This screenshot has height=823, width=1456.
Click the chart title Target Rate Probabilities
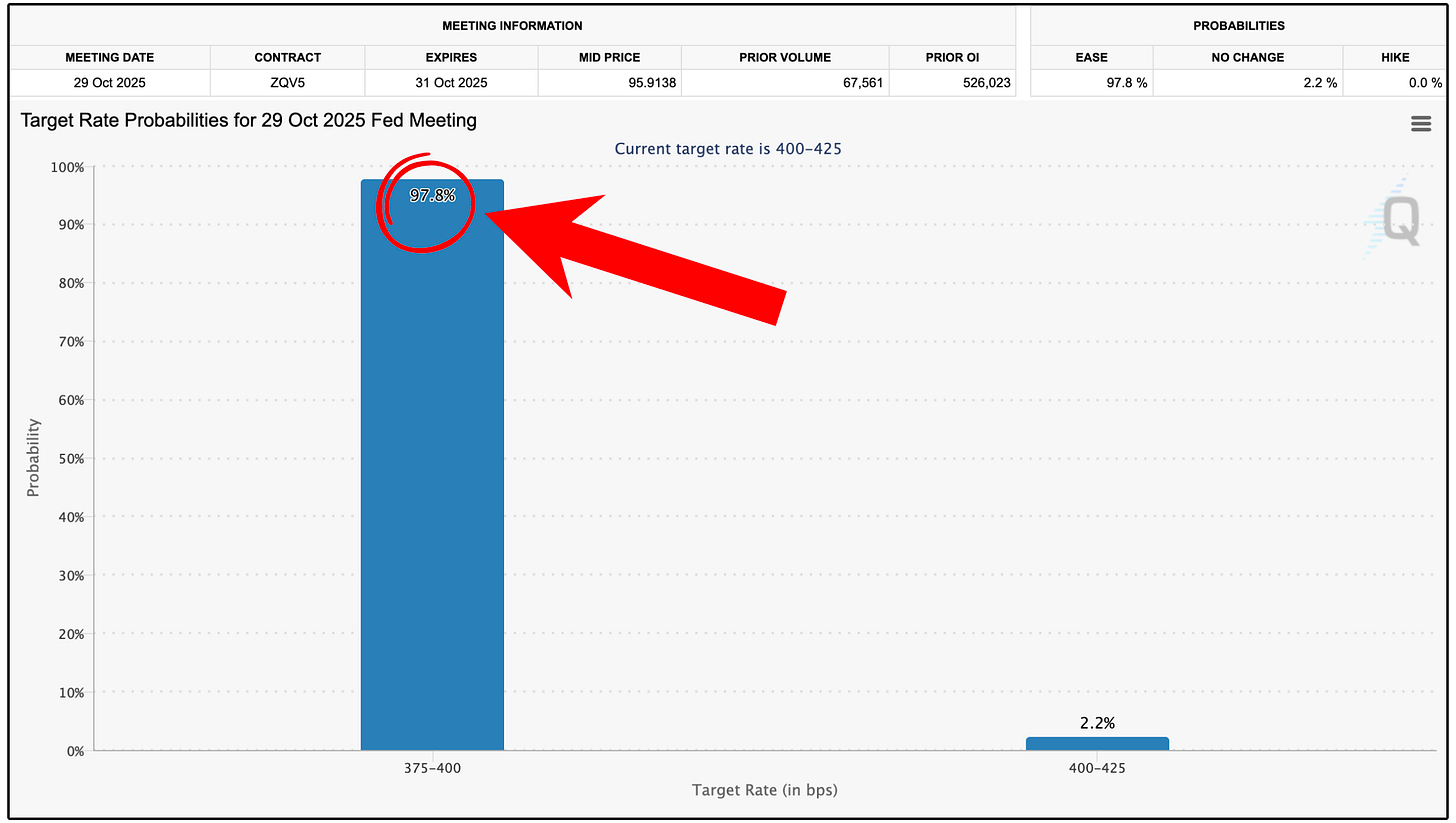pyautogui.click(x=248, y=121)
